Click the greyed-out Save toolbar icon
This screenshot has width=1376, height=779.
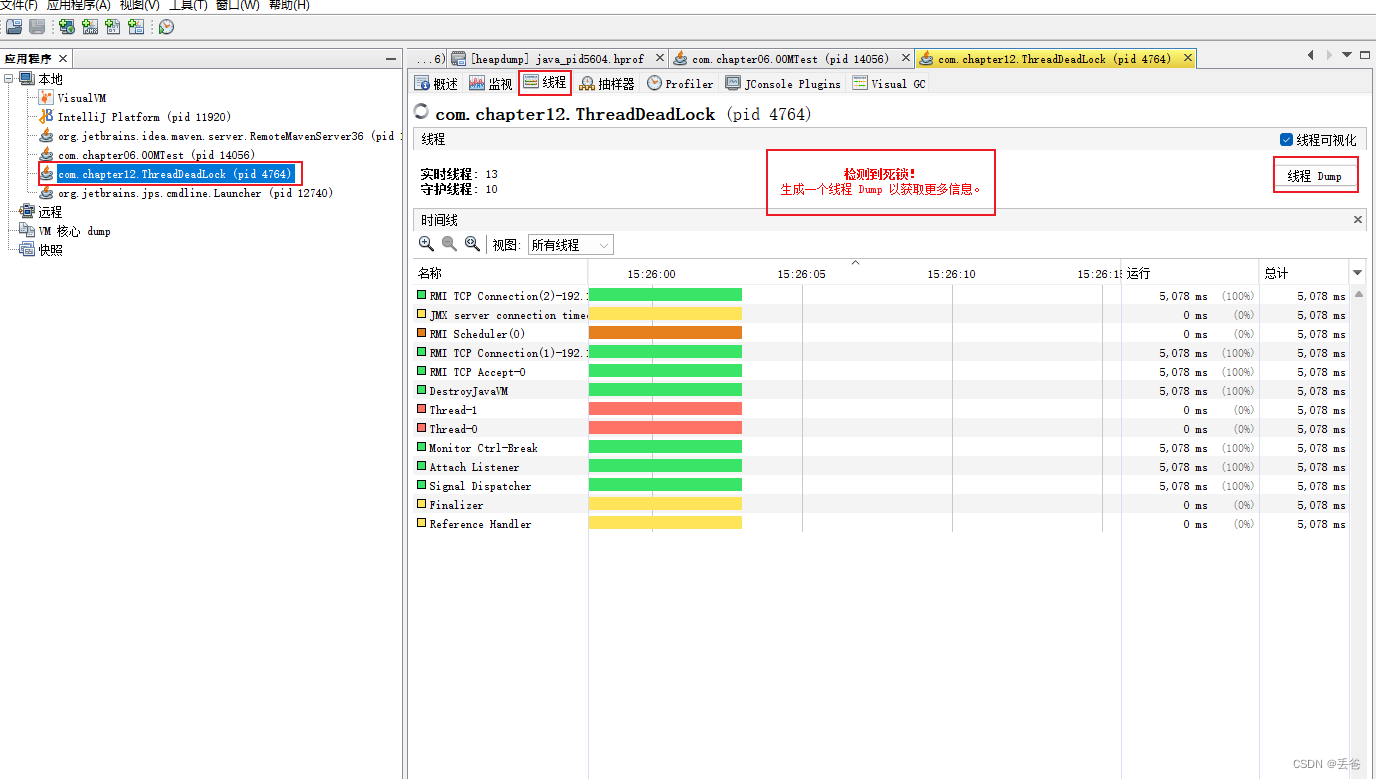(x=37, y=27)
